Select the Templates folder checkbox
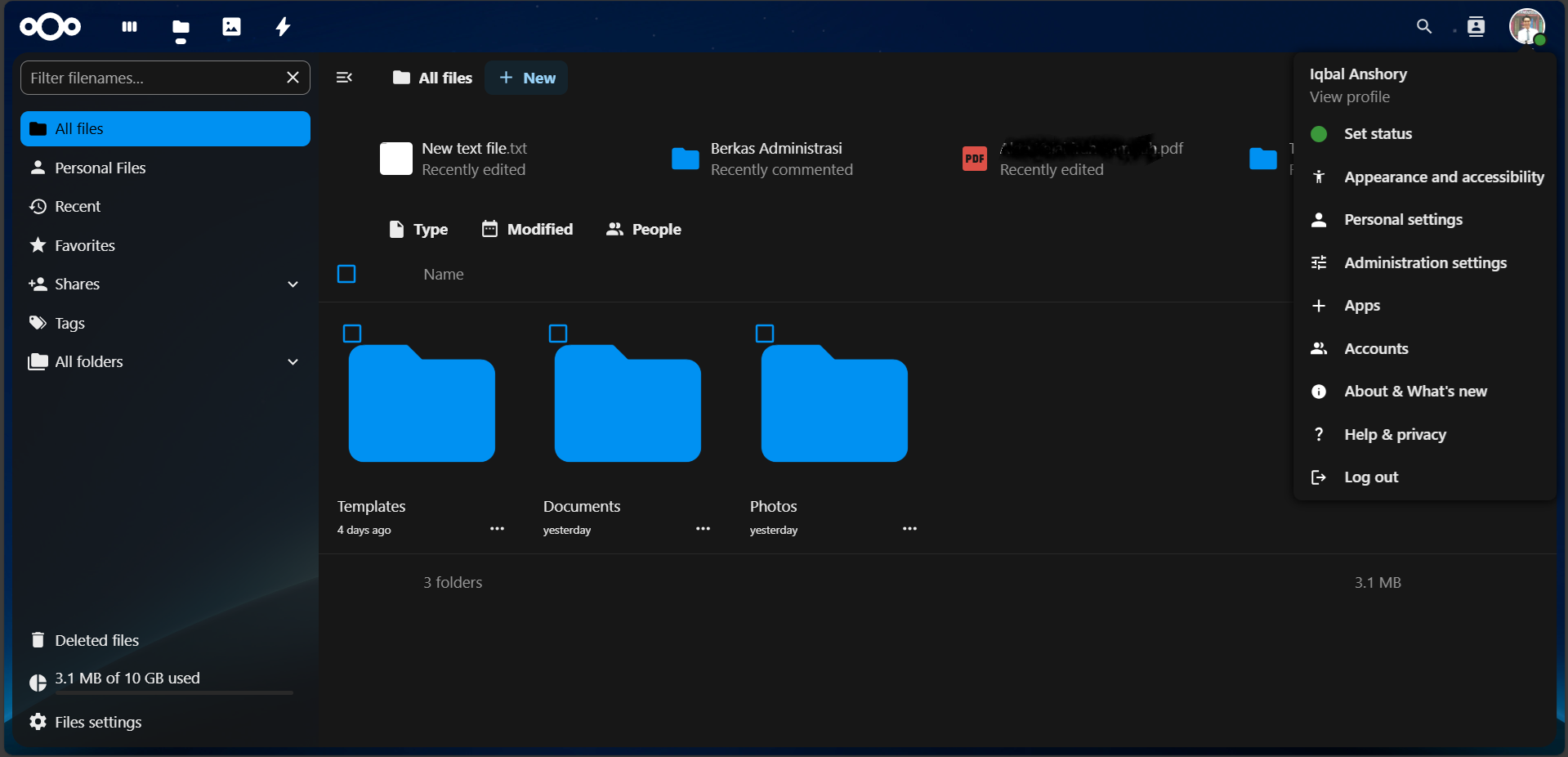The height and width of the screenshot is (757, 1568). [x=351, y=334]
